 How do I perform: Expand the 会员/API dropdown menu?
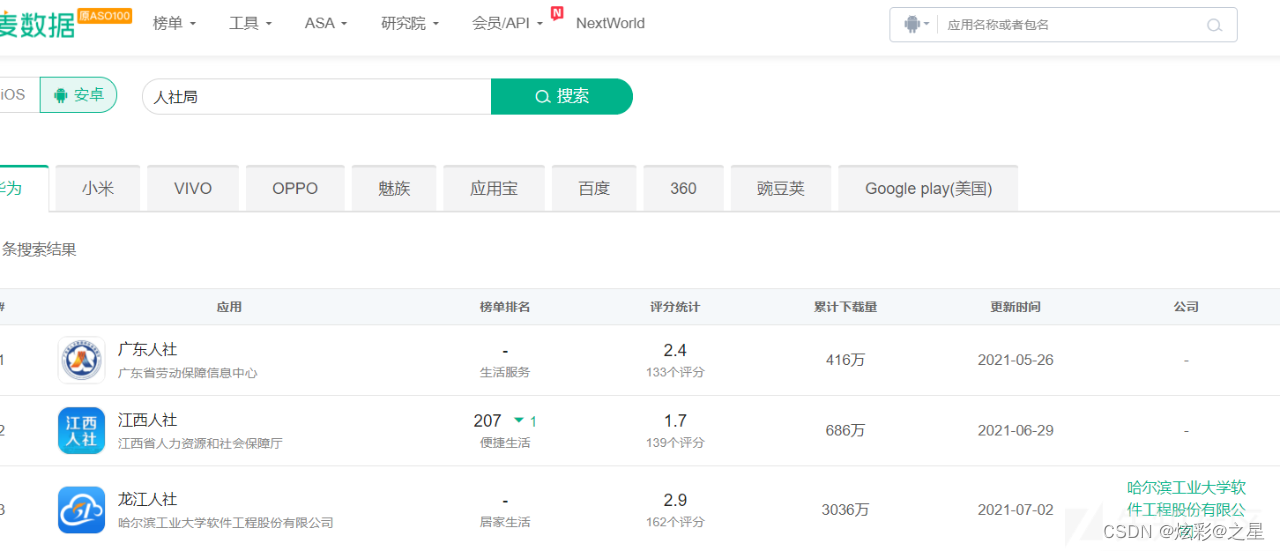point(508,23)
